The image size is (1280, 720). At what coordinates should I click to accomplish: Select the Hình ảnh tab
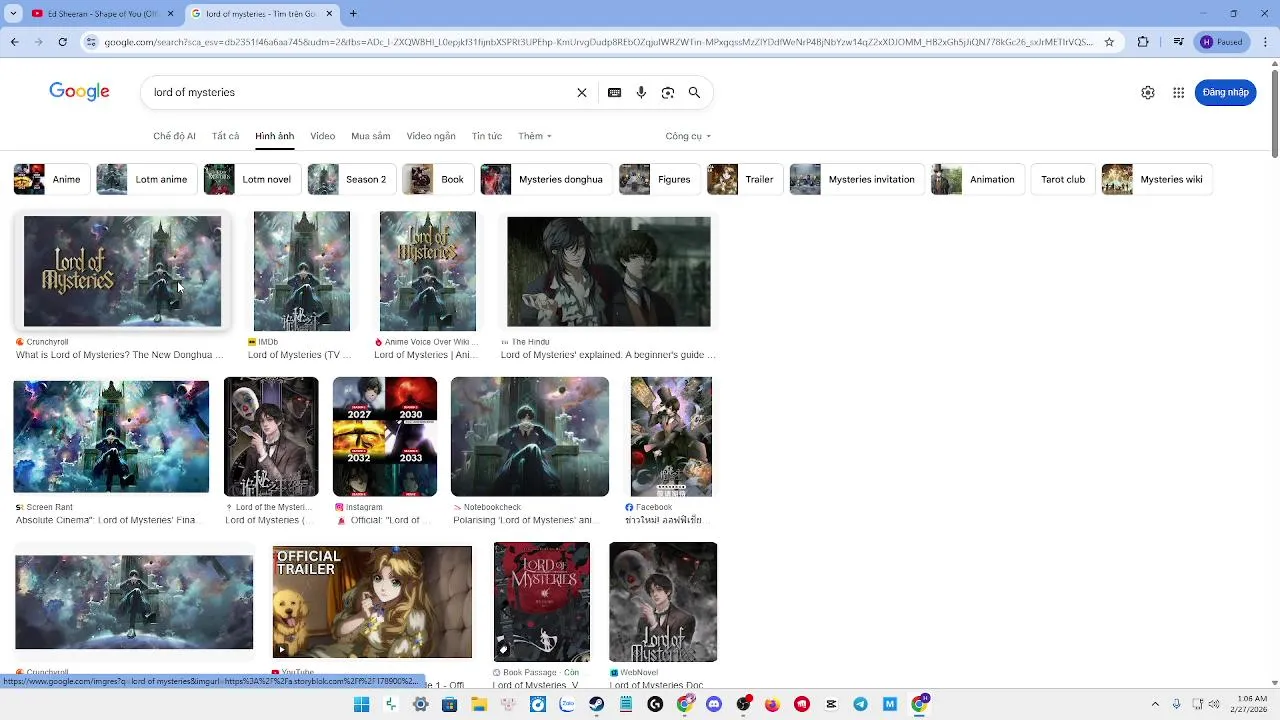[274, 136]
